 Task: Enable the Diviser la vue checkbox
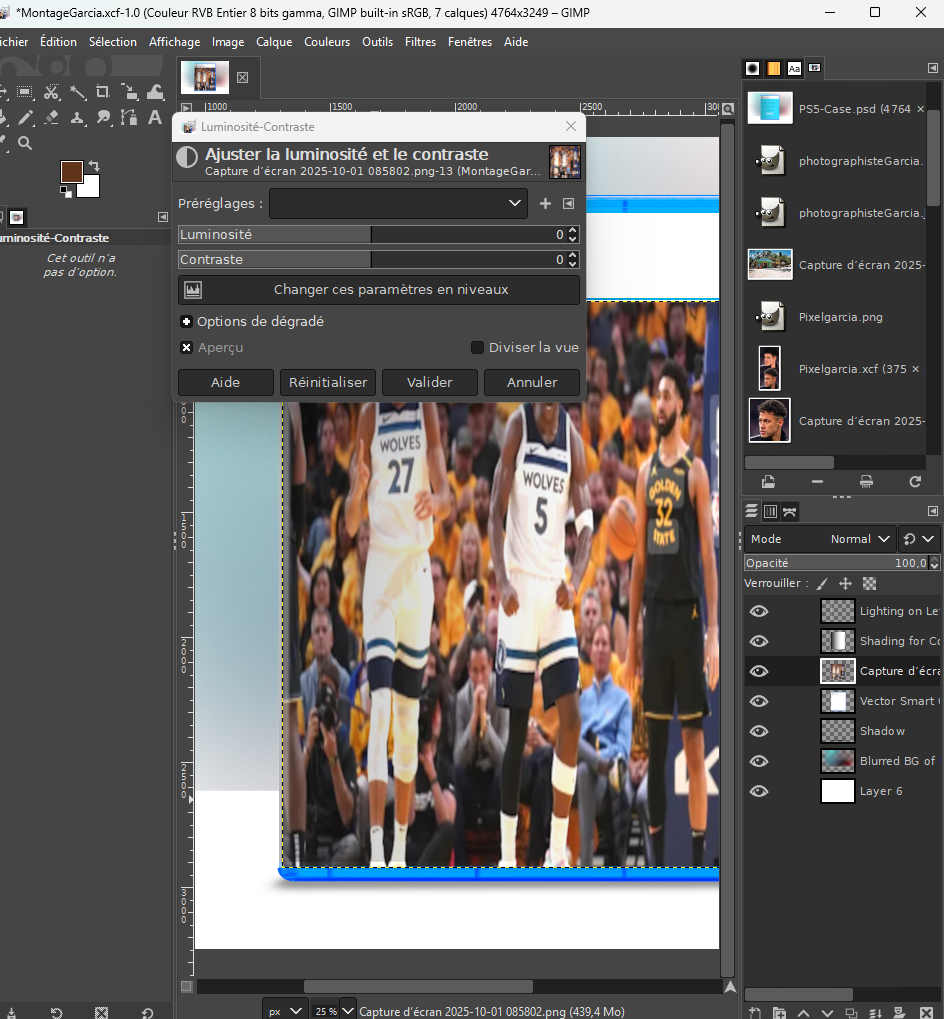[x=478, y=348]
